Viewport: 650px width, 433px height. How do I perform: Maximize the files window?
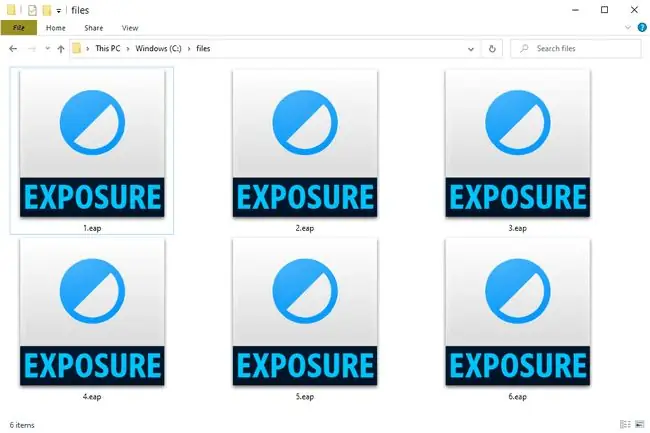[604, 10]
